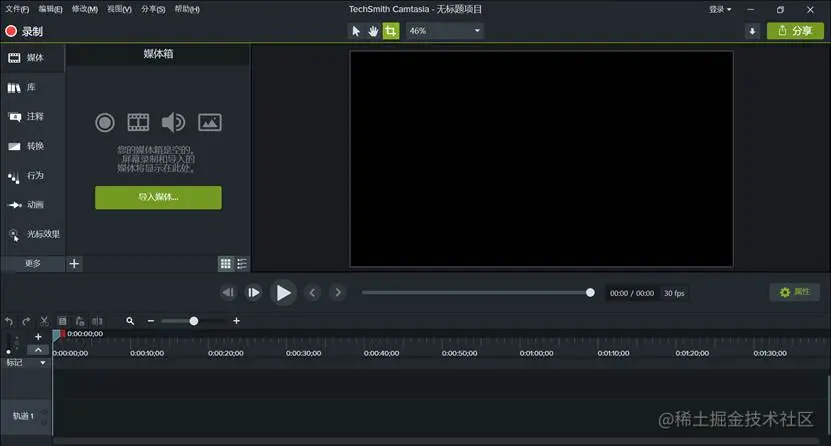Click the 导入媒体... import button
Image resolution: width=831 pixels, height=446 pixels.
[158, 197]
